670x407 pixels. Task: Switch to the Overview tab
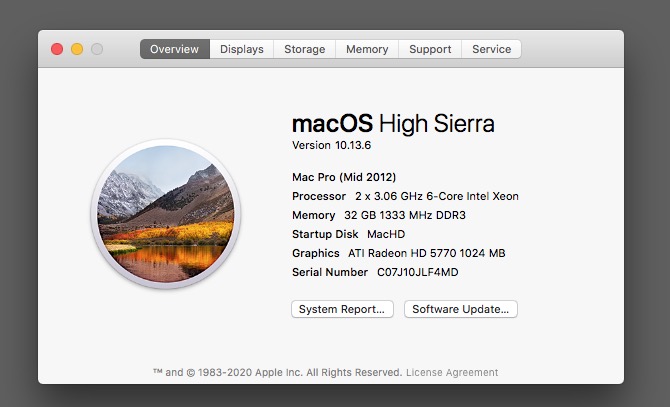[175, 49]
